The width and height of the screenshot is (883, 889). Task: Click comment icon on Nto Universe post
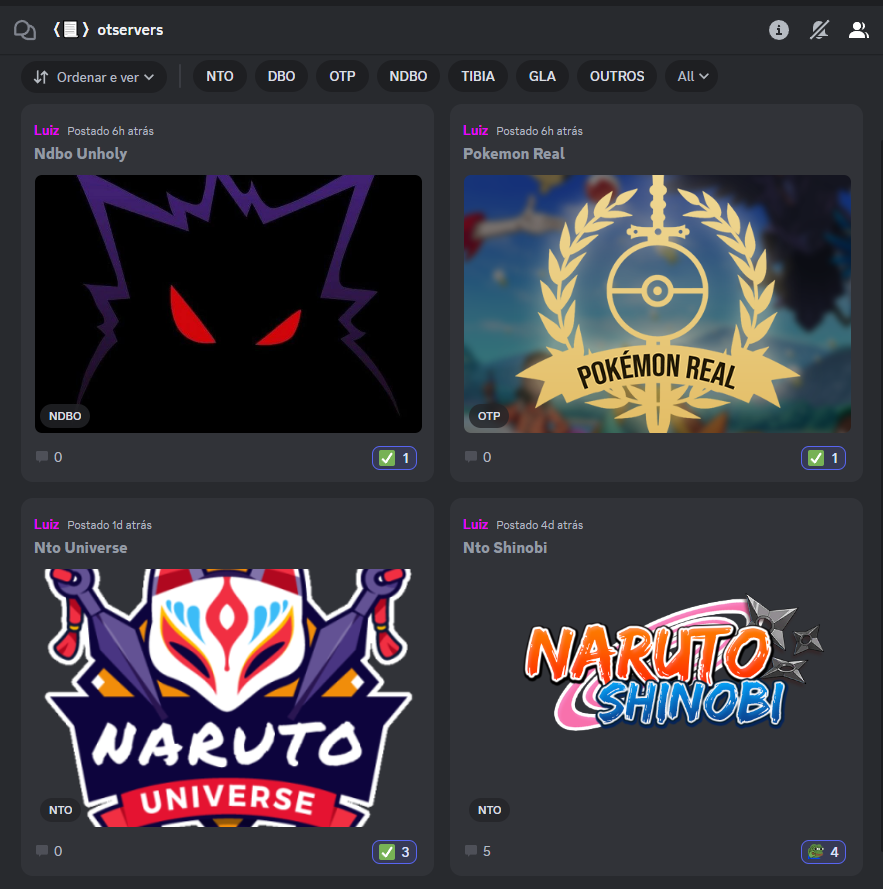click(x=42, y=851)
